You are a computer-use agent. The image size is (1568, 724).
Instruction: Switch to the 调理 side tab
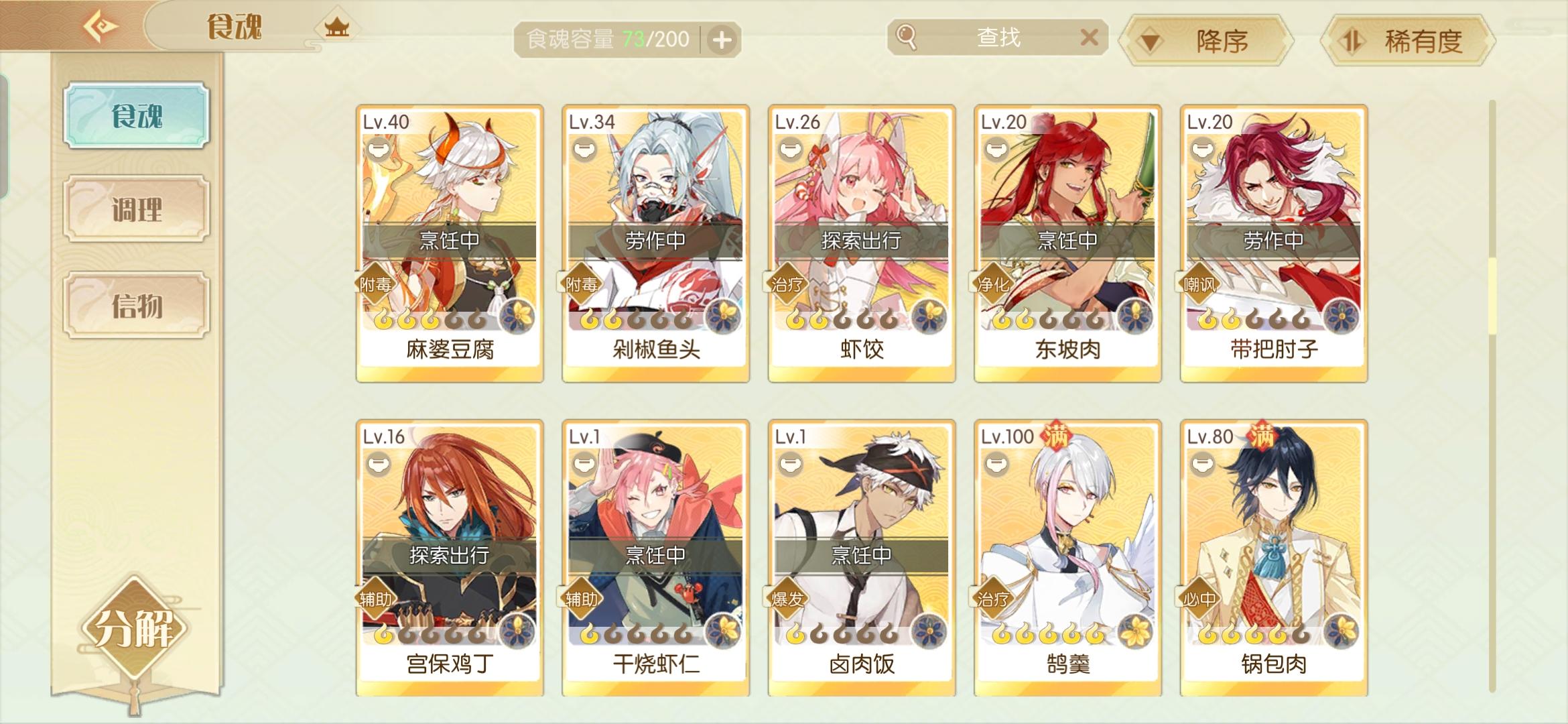[137, 209]
